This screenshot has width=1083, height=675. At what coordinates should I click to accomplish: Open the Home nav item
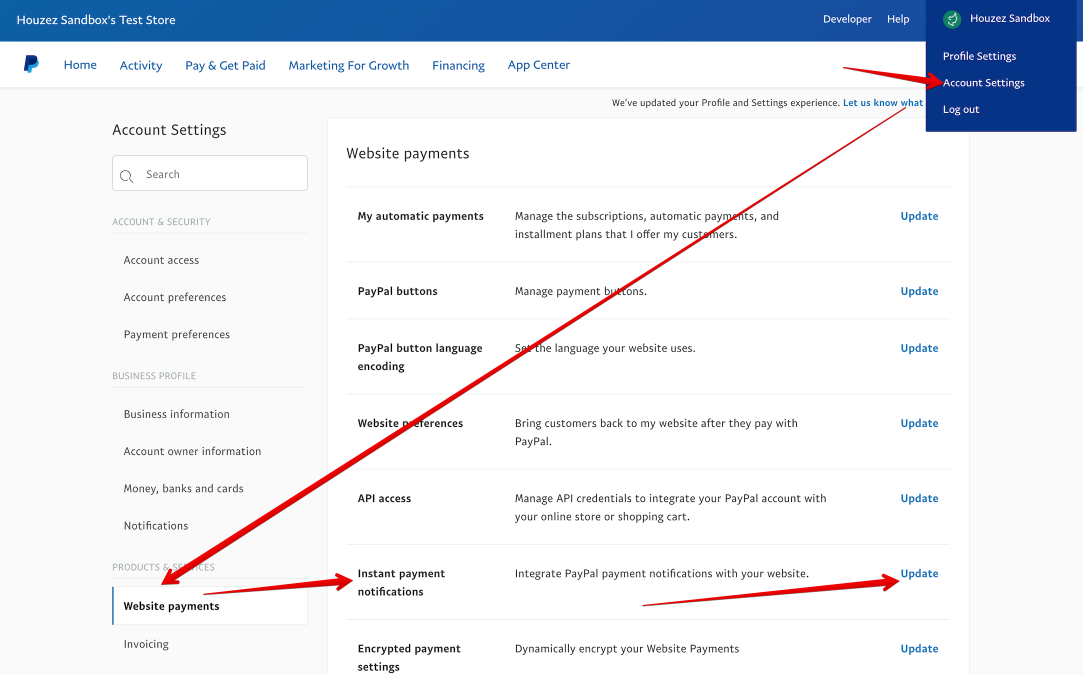pyautogui.click(x=80, y=64)
